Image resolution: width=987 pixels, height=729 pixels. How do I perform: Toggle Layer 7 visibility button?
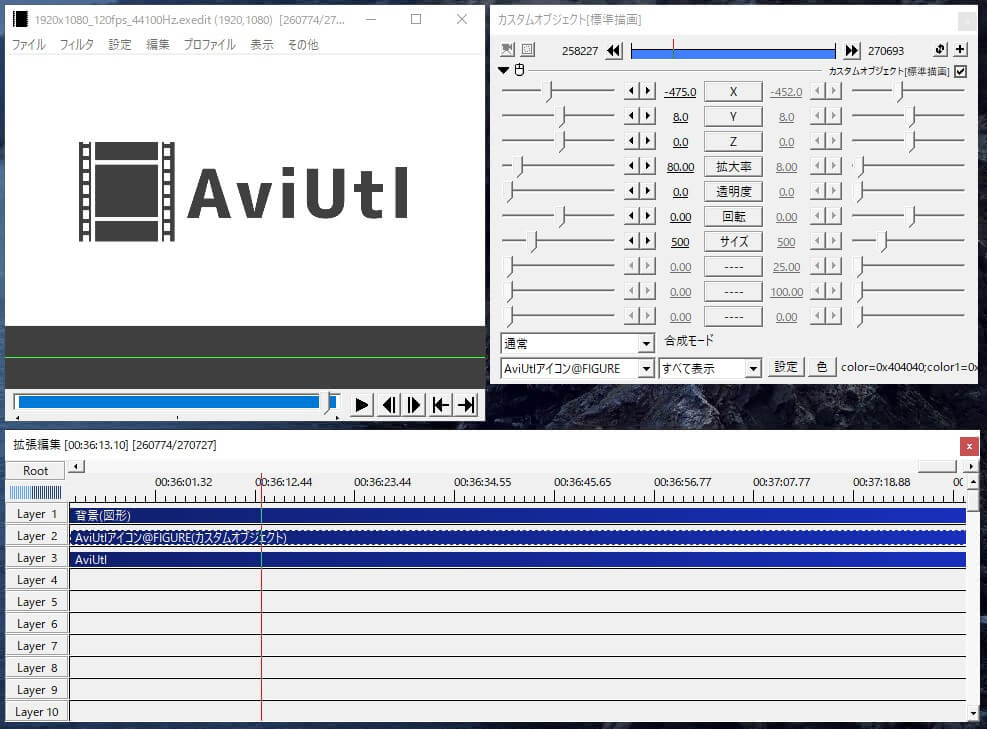coord(37,646)
